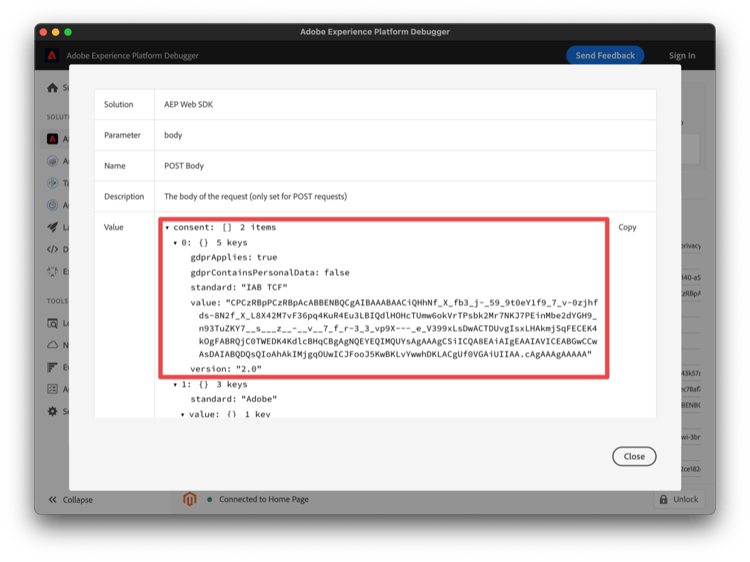The height and width of the screenshot is (562, 750).
Task: Click the green macOS zoom window button
Action: [68, 32]
